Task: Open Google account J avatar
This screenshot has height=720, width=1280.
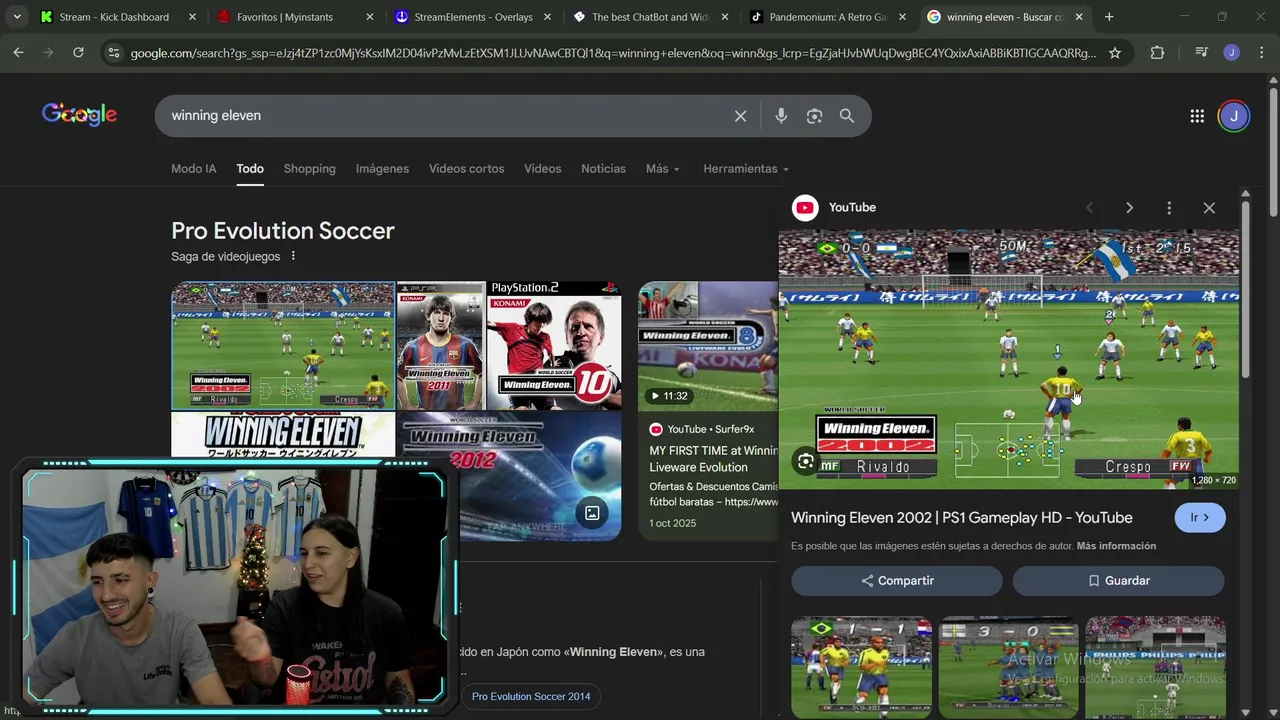Action: [x=1234, y=116]
